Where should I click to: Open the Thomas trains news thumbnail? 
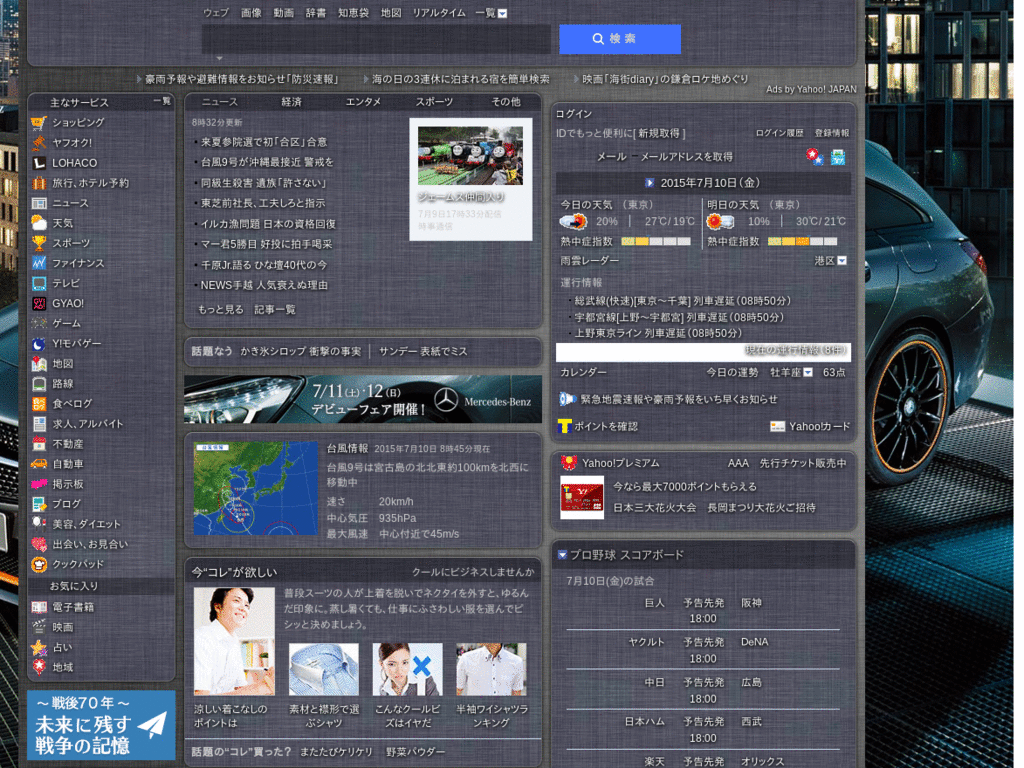[x=470, y=155]
